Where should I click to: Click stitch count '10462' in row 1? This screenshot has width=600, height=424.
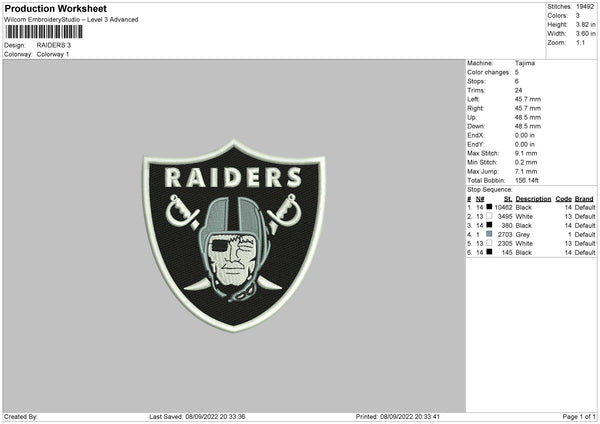tap(503, 207)
